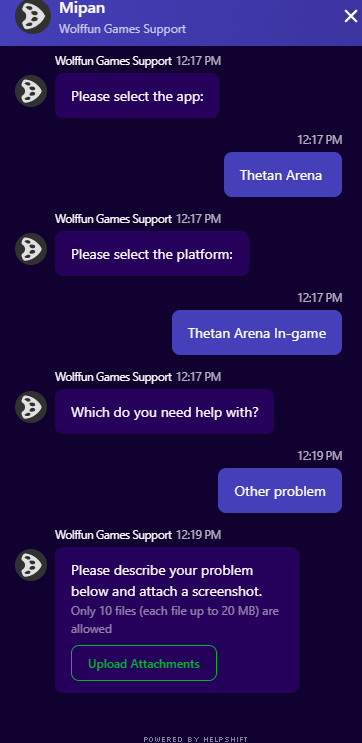Viewport: 362px width, 743px height.
Task: Click the 'Please select the platform:' message
Action: [152, 254]
